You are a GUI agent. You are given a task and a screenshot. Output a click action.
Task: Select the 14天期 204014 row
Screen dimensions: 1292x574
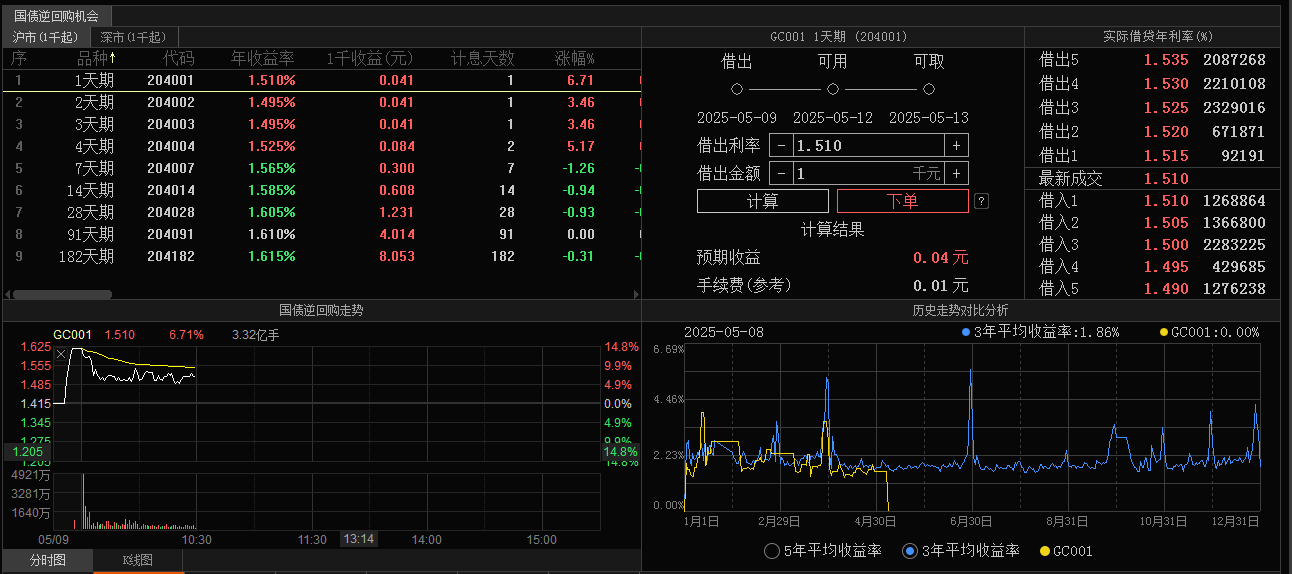coord(320,190)
